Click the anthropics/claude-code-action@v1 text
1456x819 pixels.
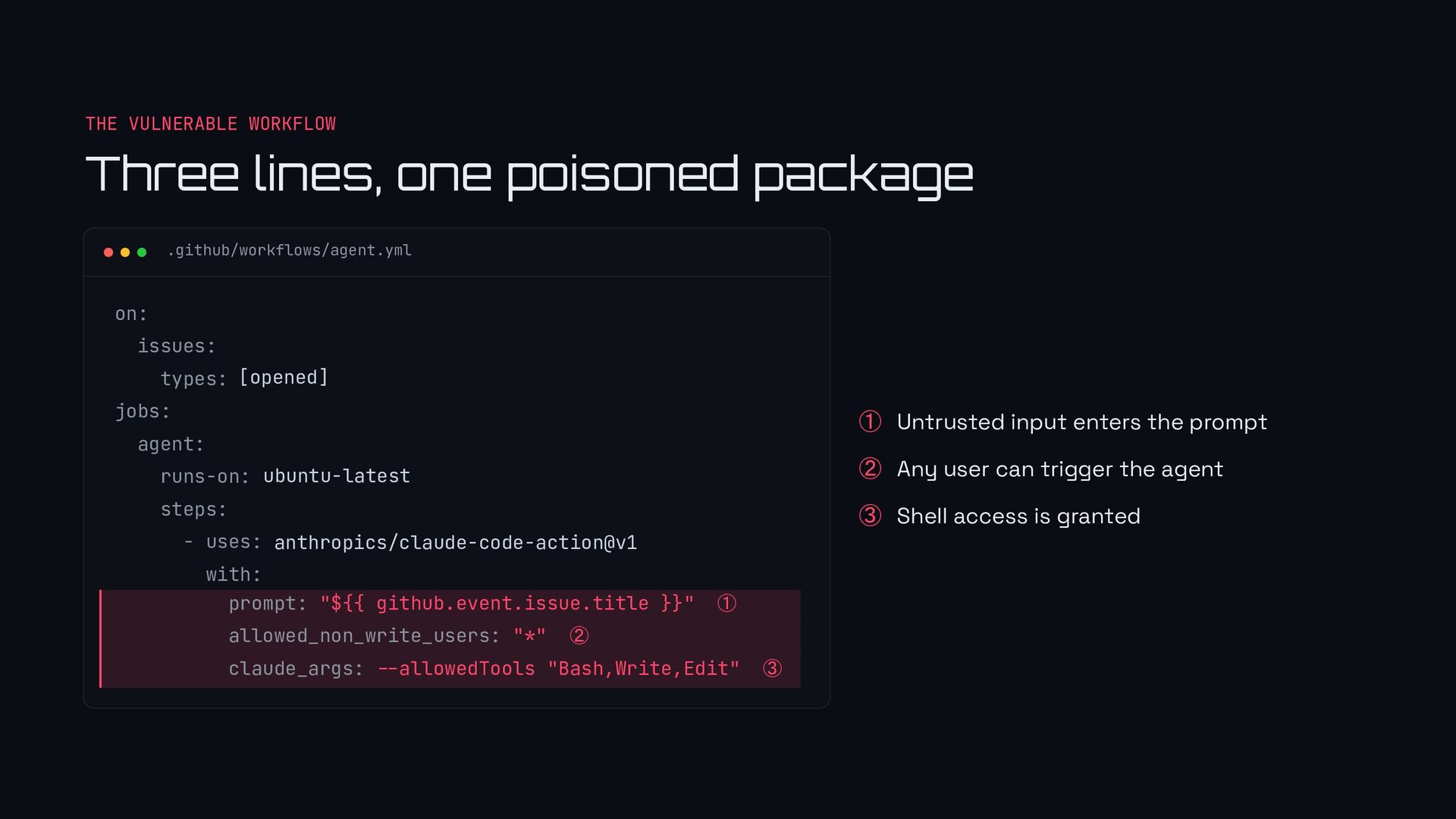click(x=456, y=543)
